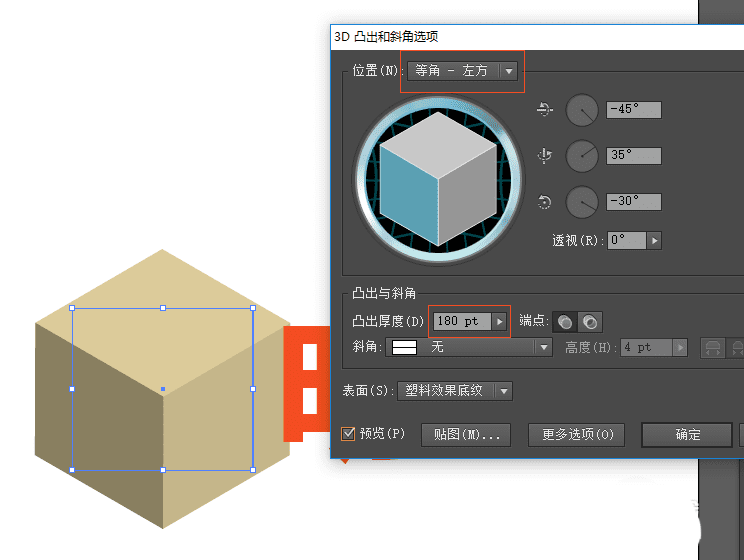Open the 高度 height slider arrow
The image size is (744, 560).
coord(680,348)
